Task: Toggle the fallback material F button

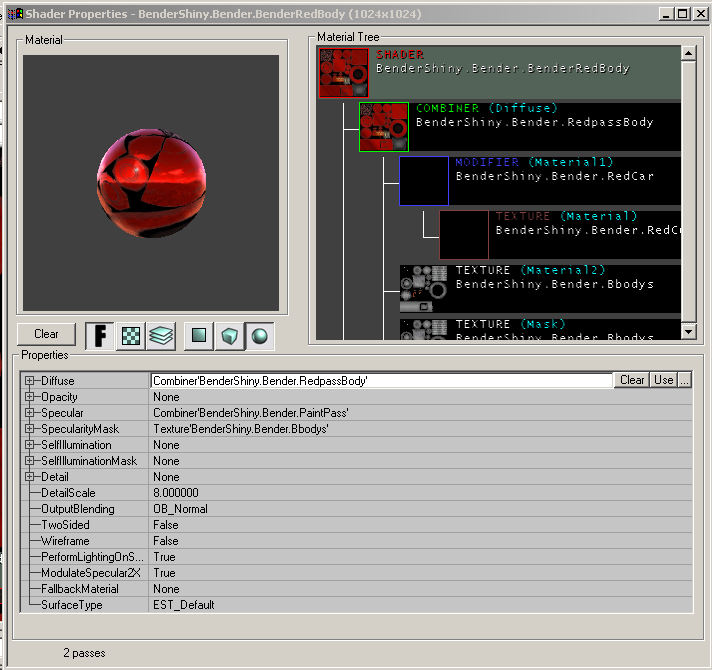Action: pyautogui.click(x=100, y=336)
